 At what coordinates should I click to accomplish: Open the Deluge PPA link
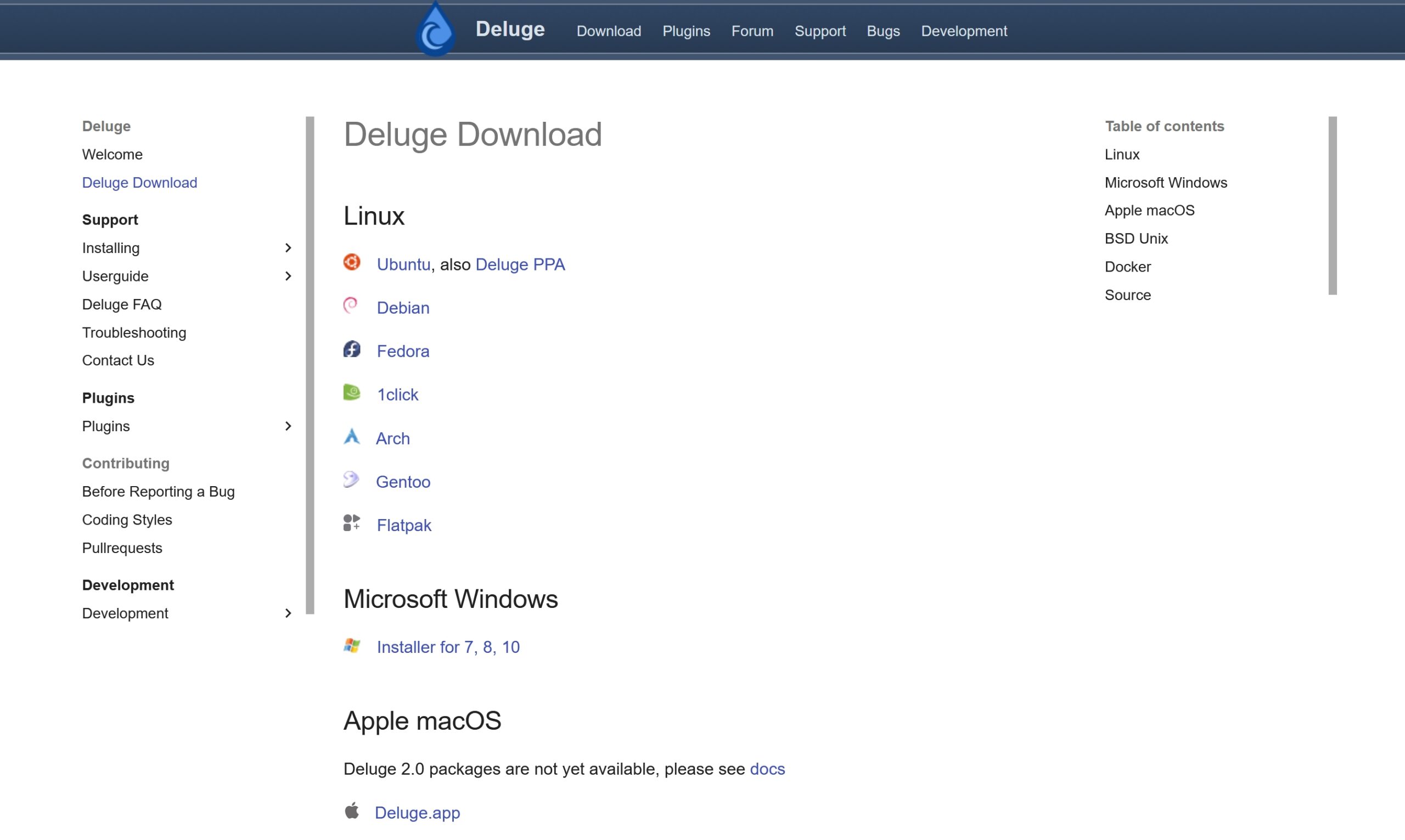click(x=520, y=264)
